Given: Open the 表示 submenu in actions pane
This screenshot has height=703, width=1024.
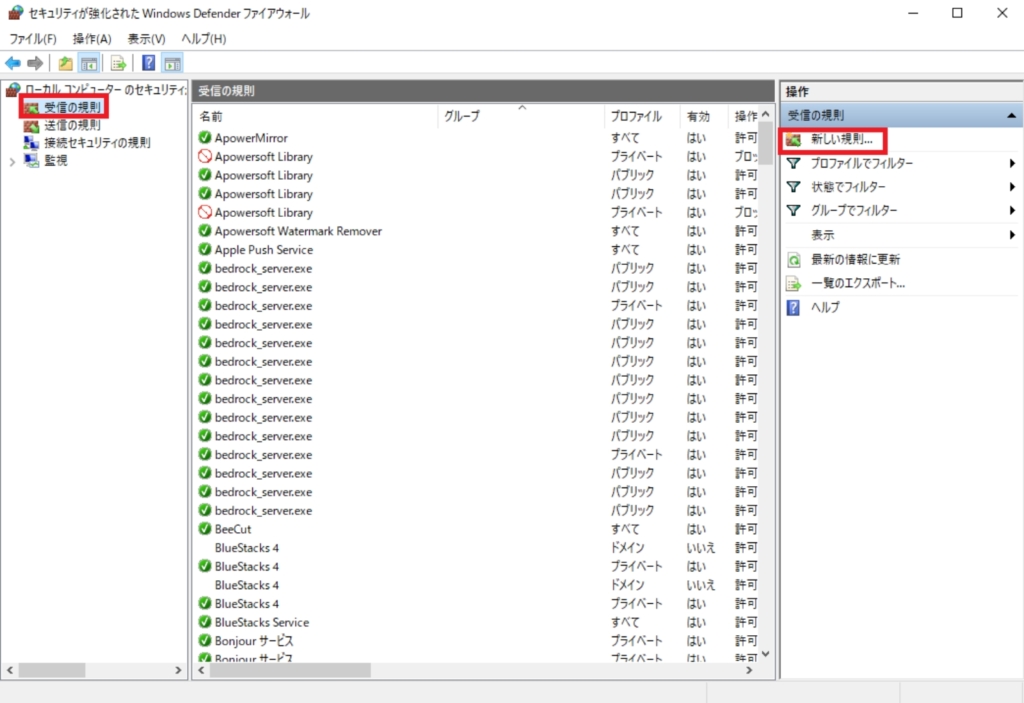Looking at the screenshot, I should [823, 235].
